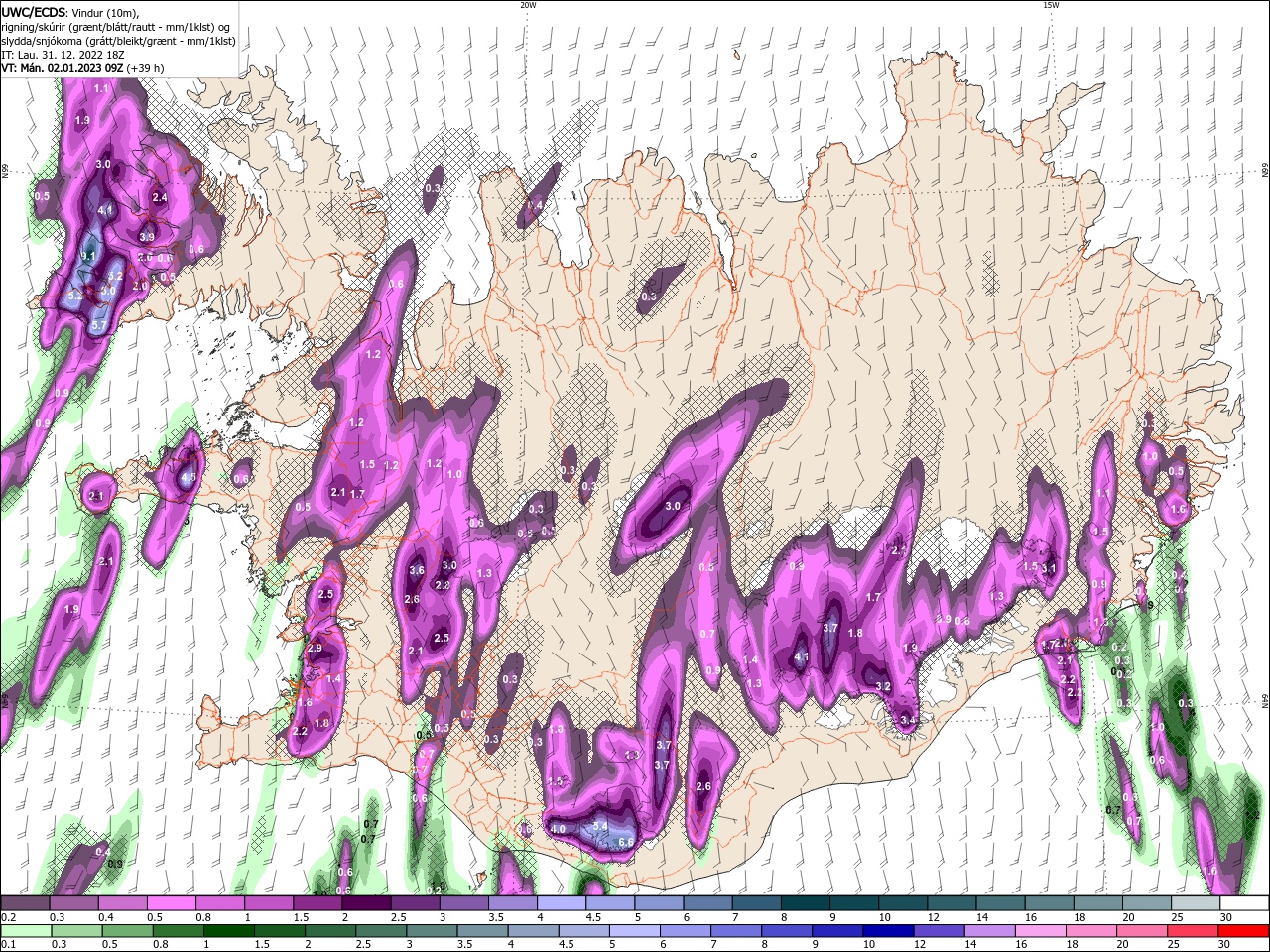This screenshot has width=1270, height=952.
Task: Click the '0.1' label starting the lower legend row
Action: click(x=9, y=945)
